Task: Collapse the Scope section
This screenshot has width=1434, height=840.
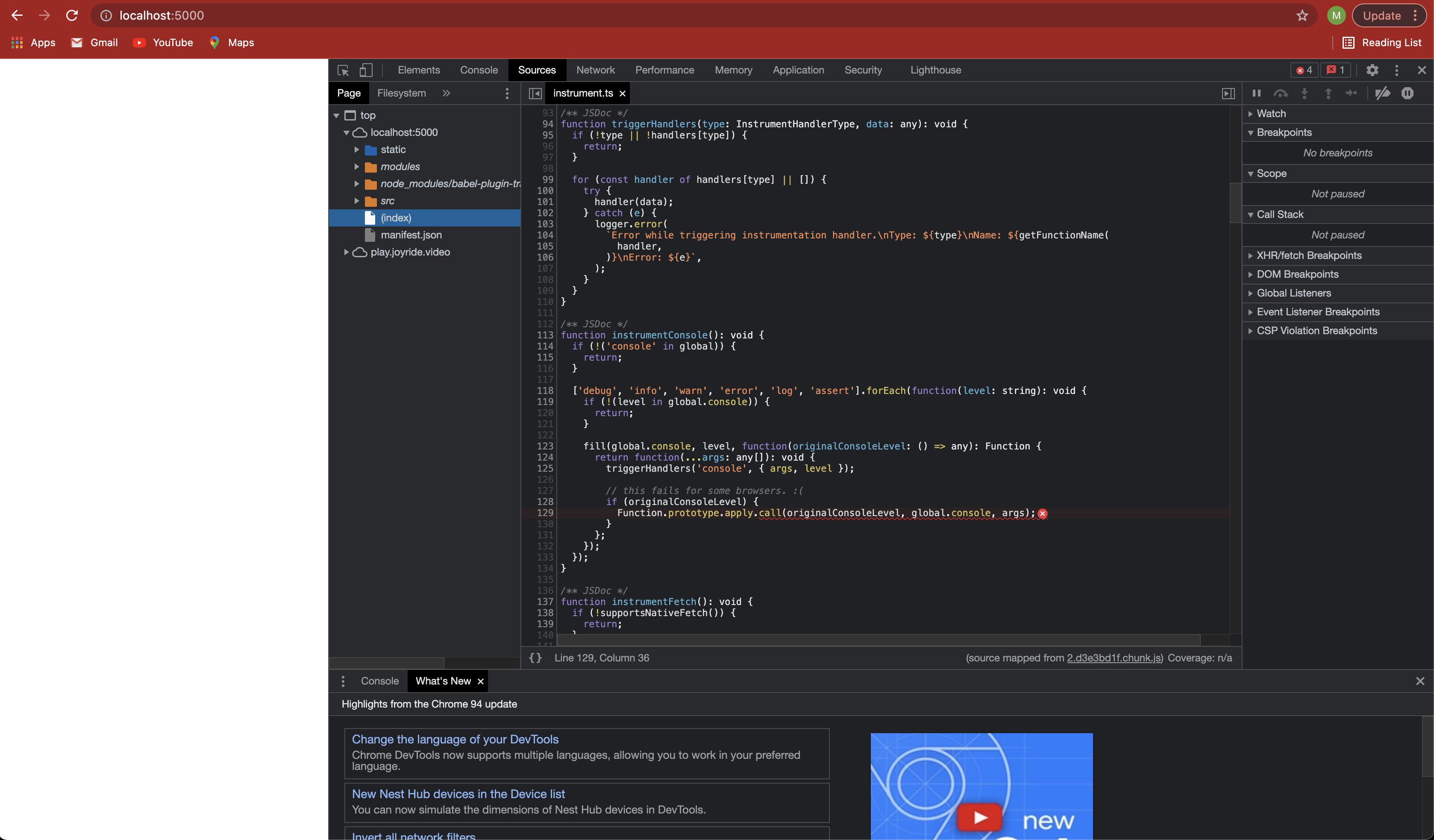Action: (x=1338, y=173)
